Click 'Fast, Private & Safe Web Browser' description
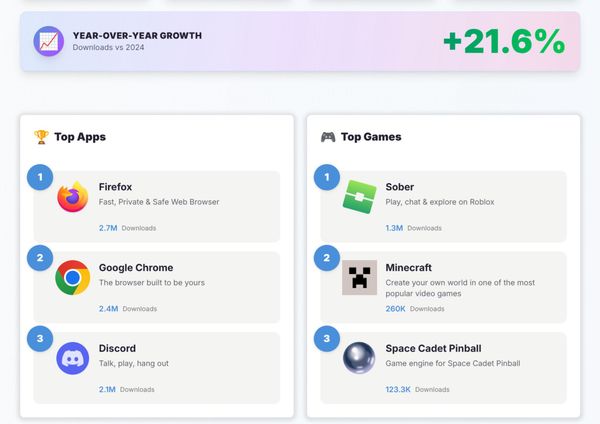Image resolution: width=600 pixels, height=424 pixels. click(x=159, y=202)
